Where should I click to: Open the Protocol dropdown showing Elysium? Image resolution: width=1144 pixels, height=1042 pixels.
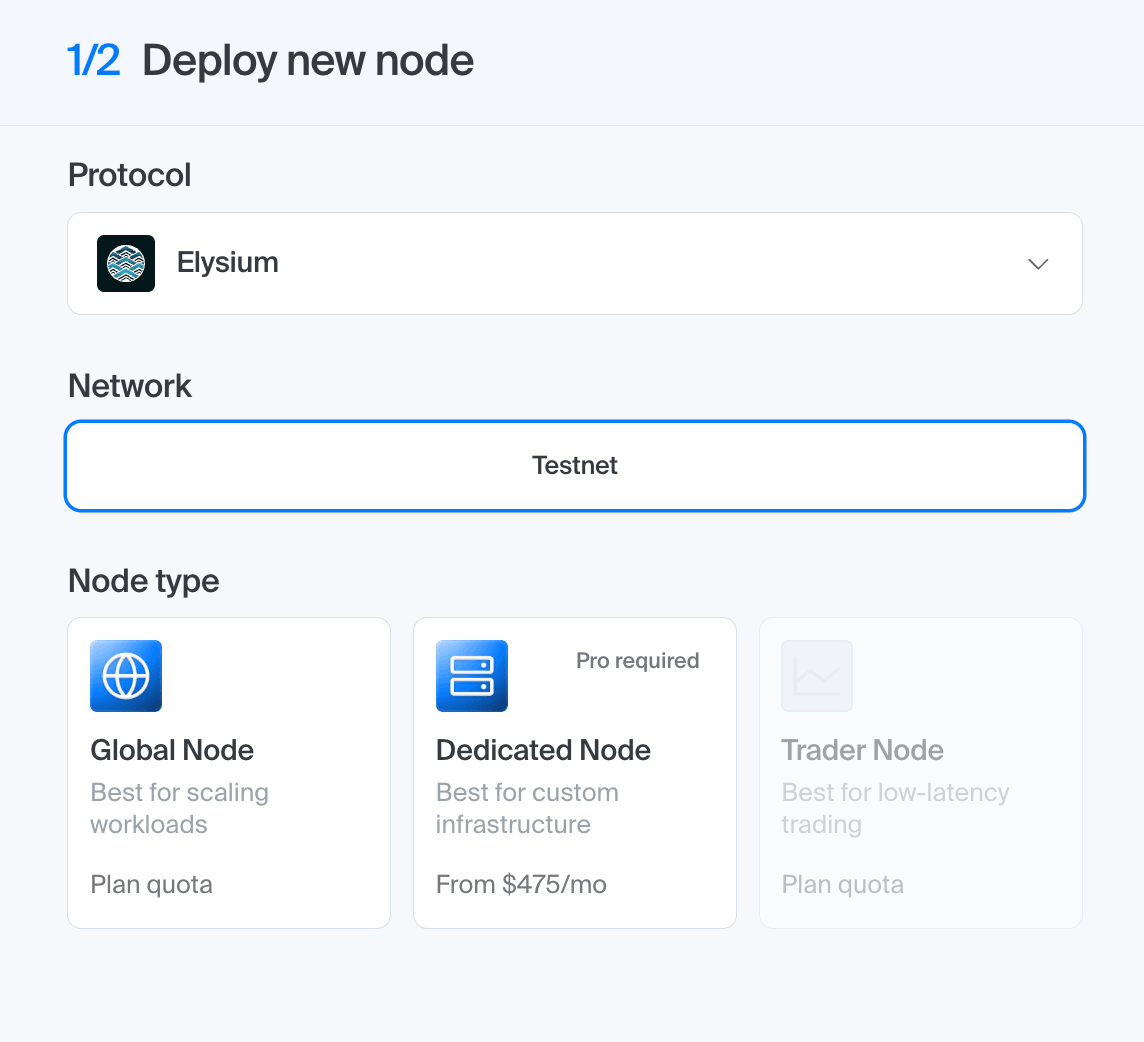click(575, 263)
